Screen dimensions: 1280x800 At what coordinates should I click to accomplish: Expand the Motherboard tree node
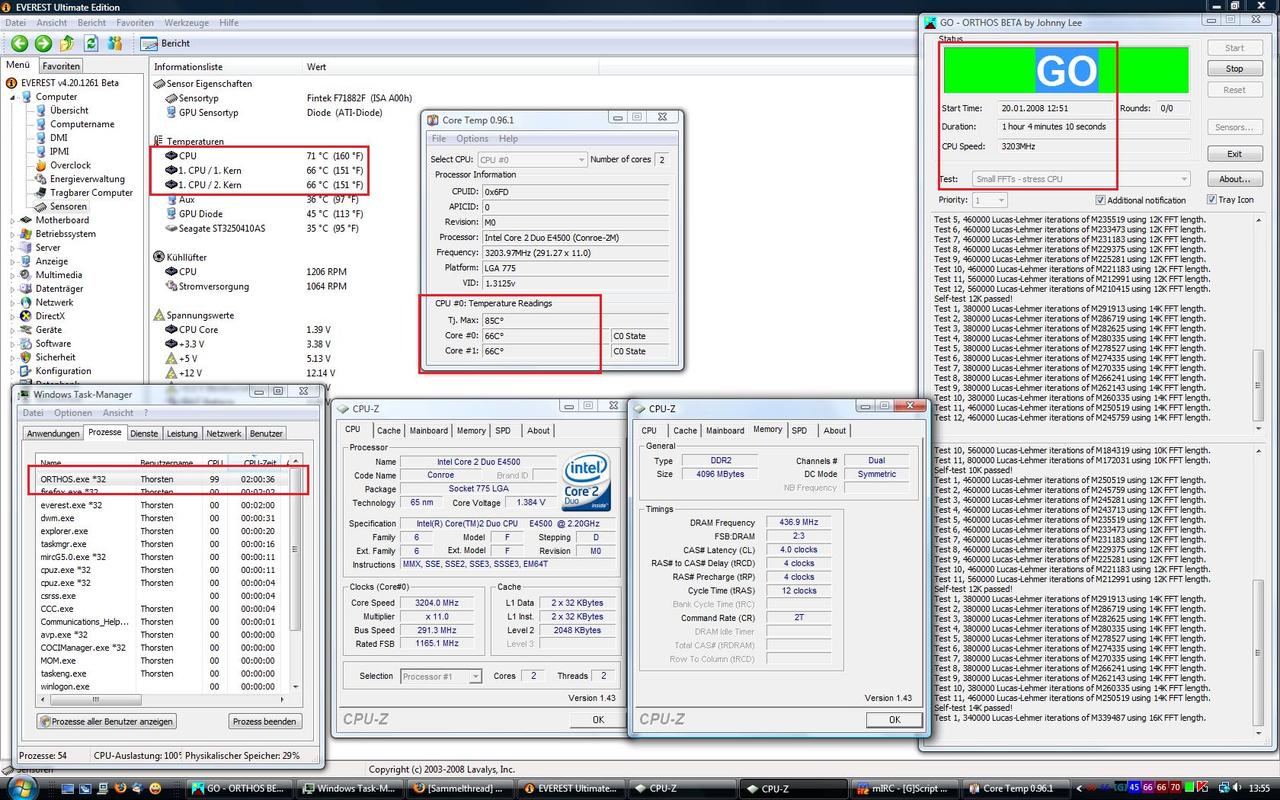(x=13, y=220)
